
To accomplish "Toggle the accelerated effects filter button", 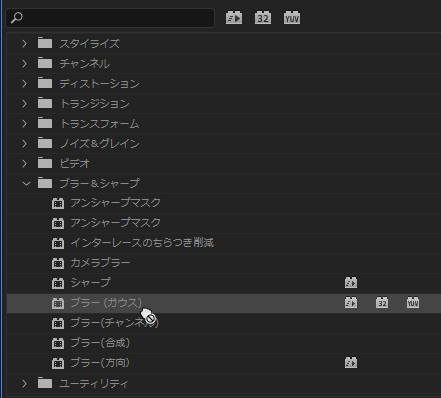I will pos(234,18).
